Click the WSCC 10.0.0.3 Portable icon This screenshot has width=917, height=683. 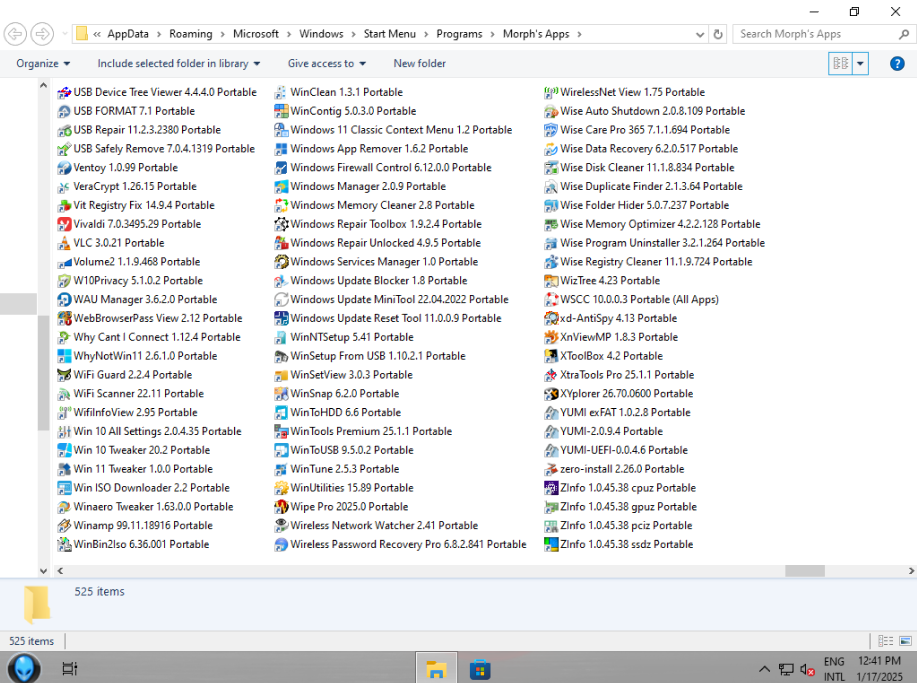pos(551,299)
